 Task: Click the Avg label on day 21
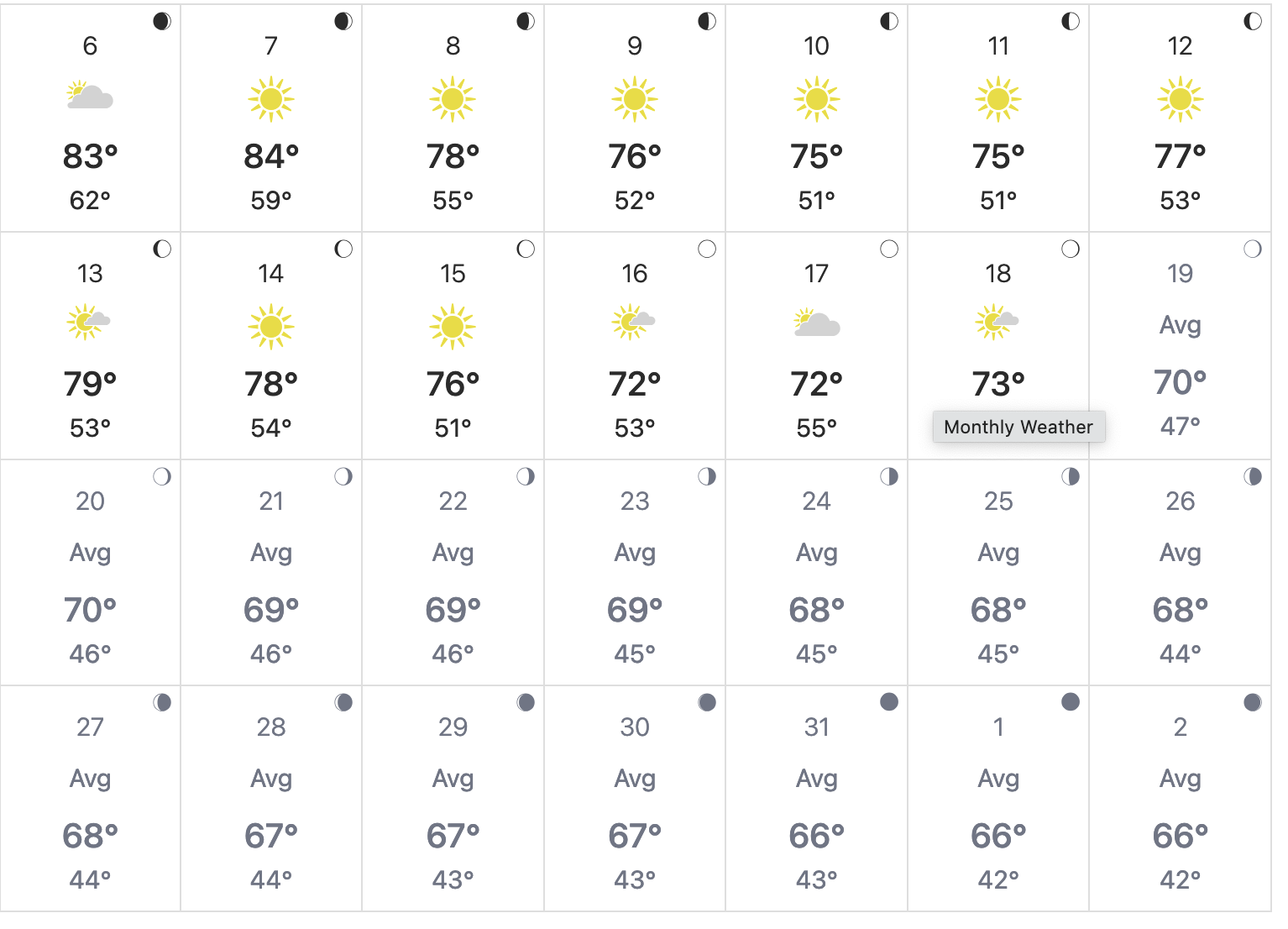tap(271, 553)
